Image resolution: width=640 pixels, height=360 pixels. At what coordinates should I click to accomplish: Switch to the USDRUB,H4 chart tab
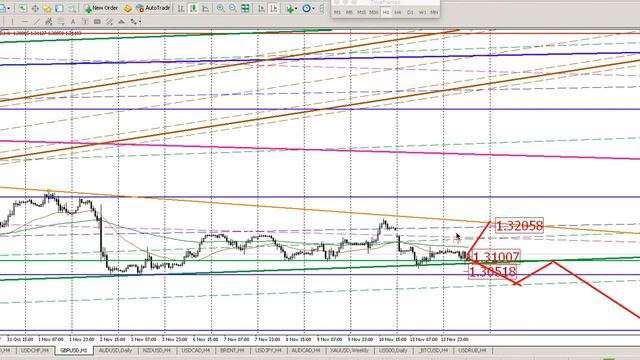click(472, 350)
